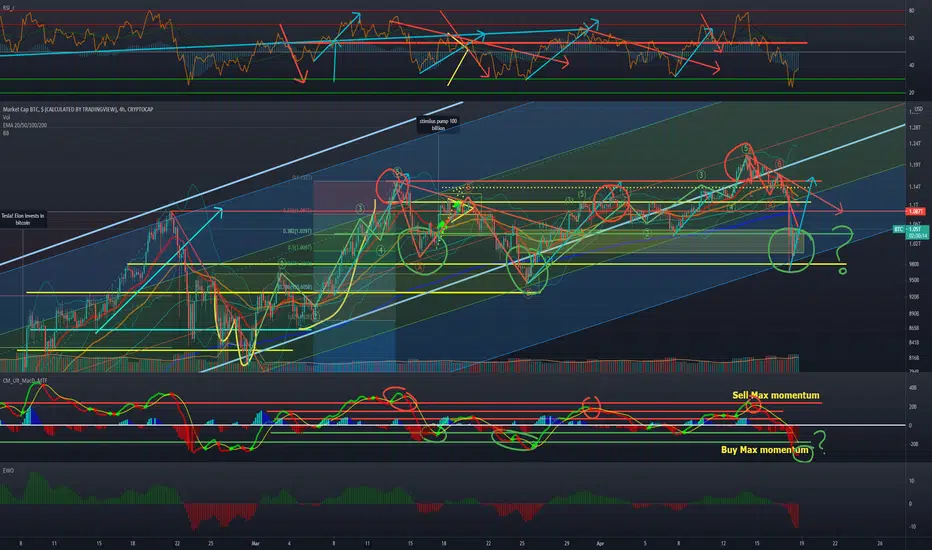Image resolution: width=932 pixels, height=550 pixels.
Task: Click the 29 date label on time axis
Action: tap(566, 543)
